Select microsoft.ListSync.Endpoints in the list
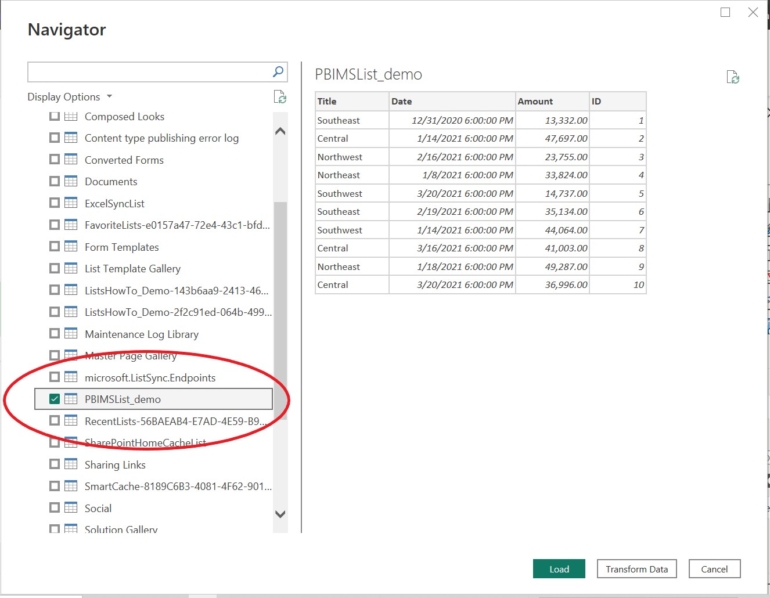The image size is (770, 598). pyautogui.click(x=149, y=378)
